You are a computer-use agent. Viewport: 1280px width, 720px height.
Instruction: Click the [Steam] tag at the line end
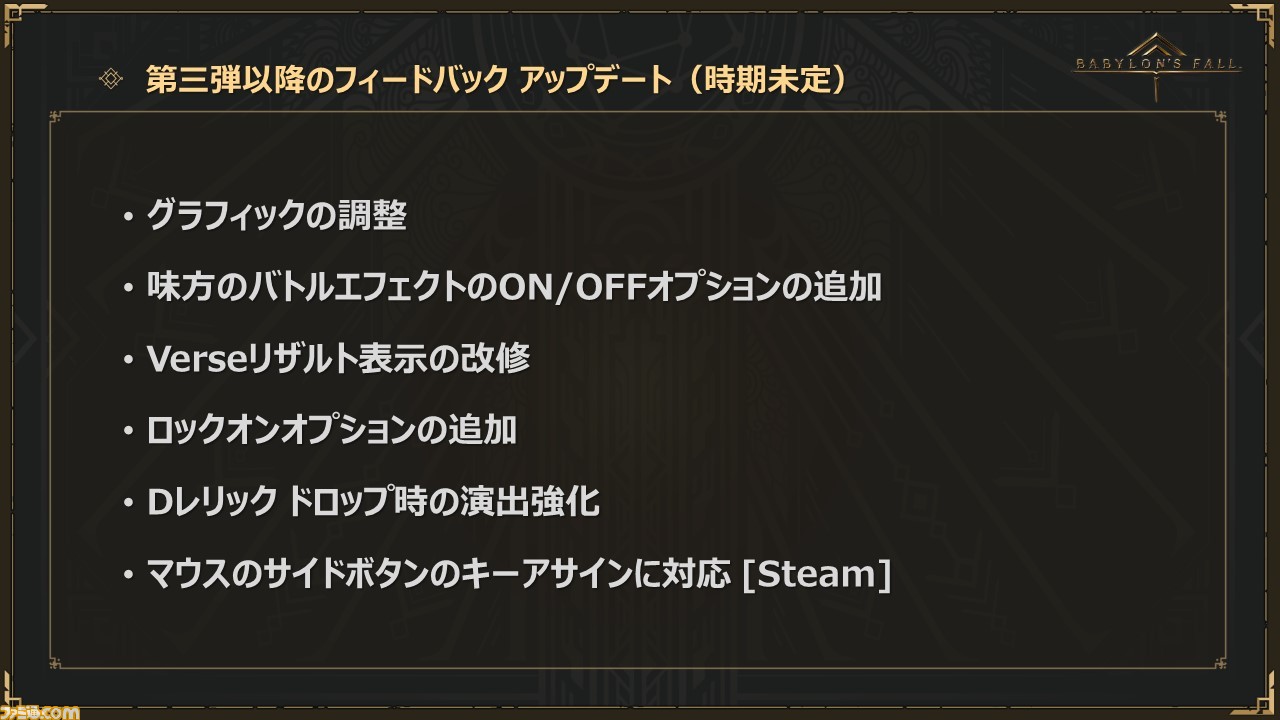pos(815,575)
